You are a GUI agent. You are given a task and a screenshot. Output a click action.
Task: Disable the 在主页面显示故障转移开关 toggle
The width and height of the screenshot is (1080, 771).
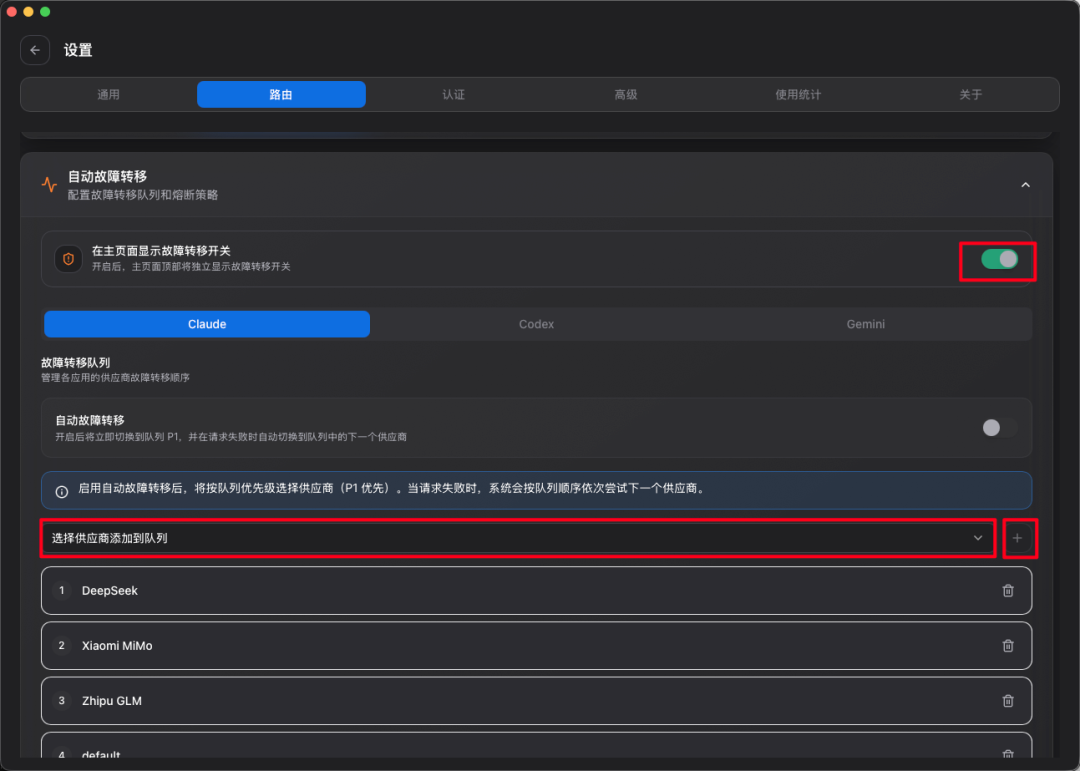(998, 259)
